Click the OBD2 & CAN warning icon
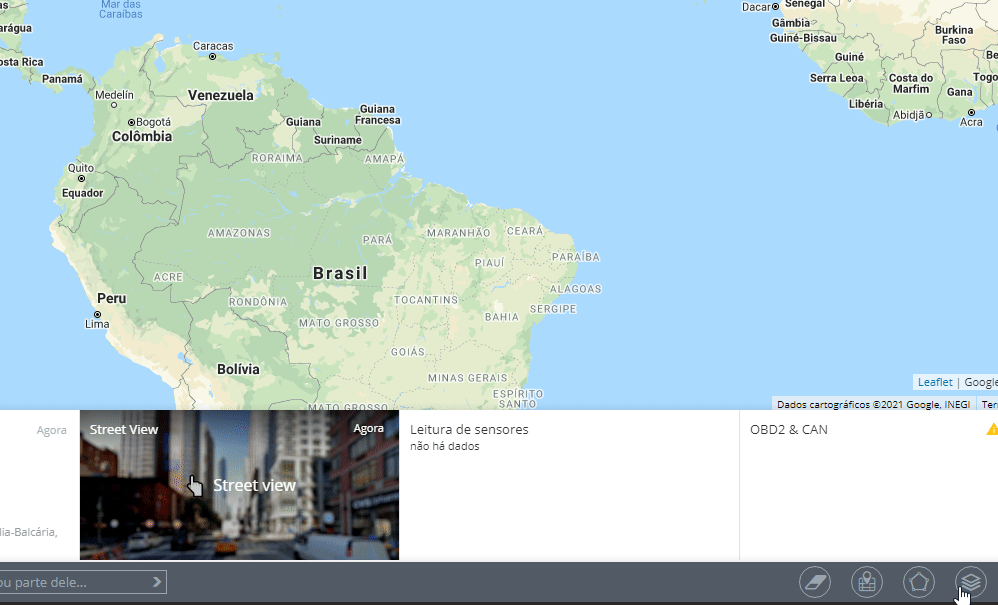This screenshot has height=605, width=998. pyautogui.click(x=992, y=430)
